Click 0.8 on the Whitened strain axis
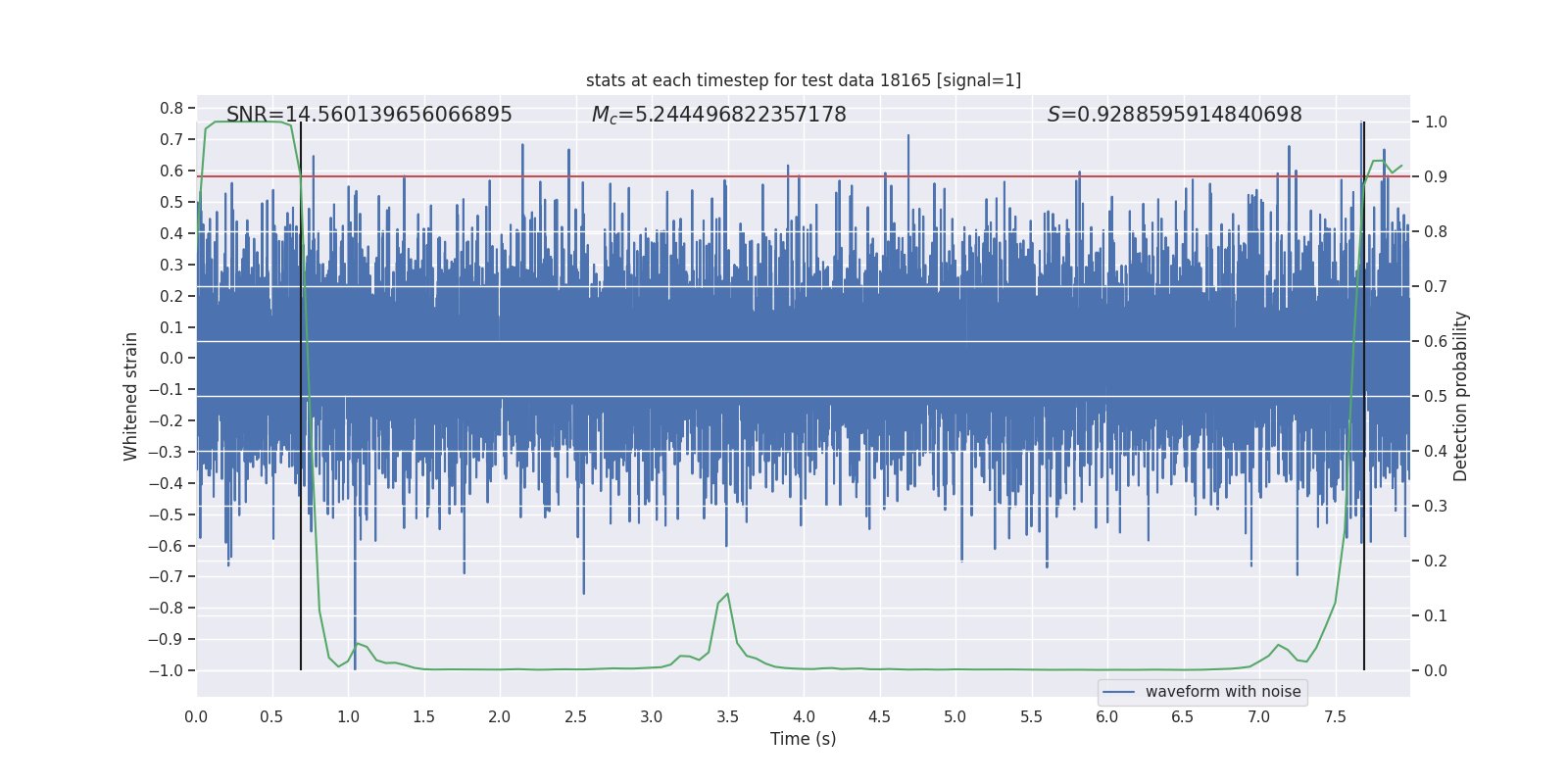 click(171, 108)
